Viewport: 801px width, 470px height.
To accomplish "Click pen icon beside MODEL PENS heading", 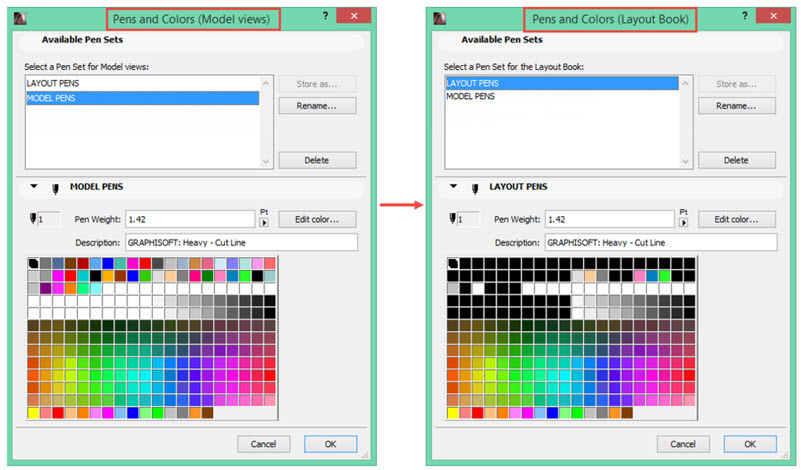I will pos(55,189).
